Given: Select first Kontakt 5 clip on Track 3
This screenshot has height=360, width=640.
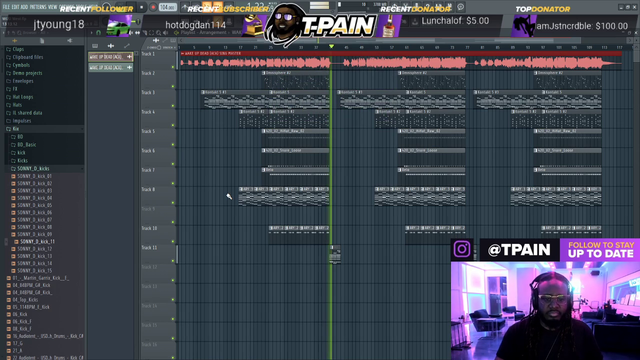Looking at the screenshot, I should 235,99.
